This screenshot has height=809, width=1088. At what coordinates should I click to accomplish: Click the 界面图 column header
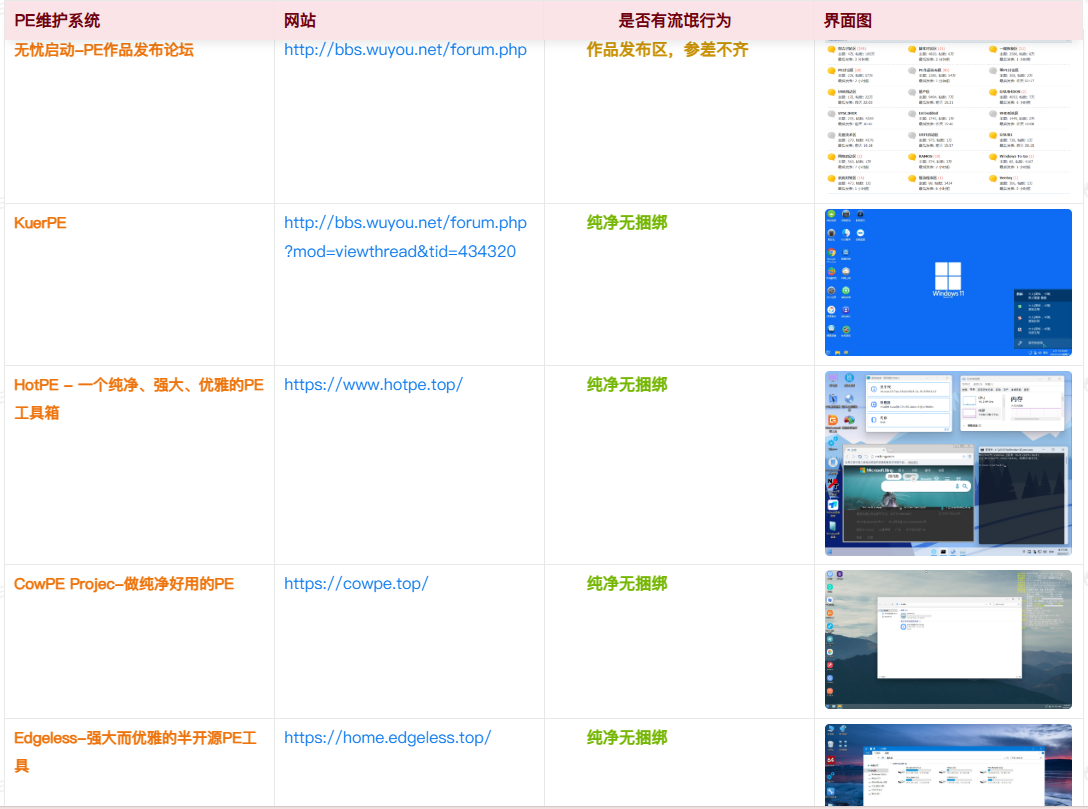[848, 20]
